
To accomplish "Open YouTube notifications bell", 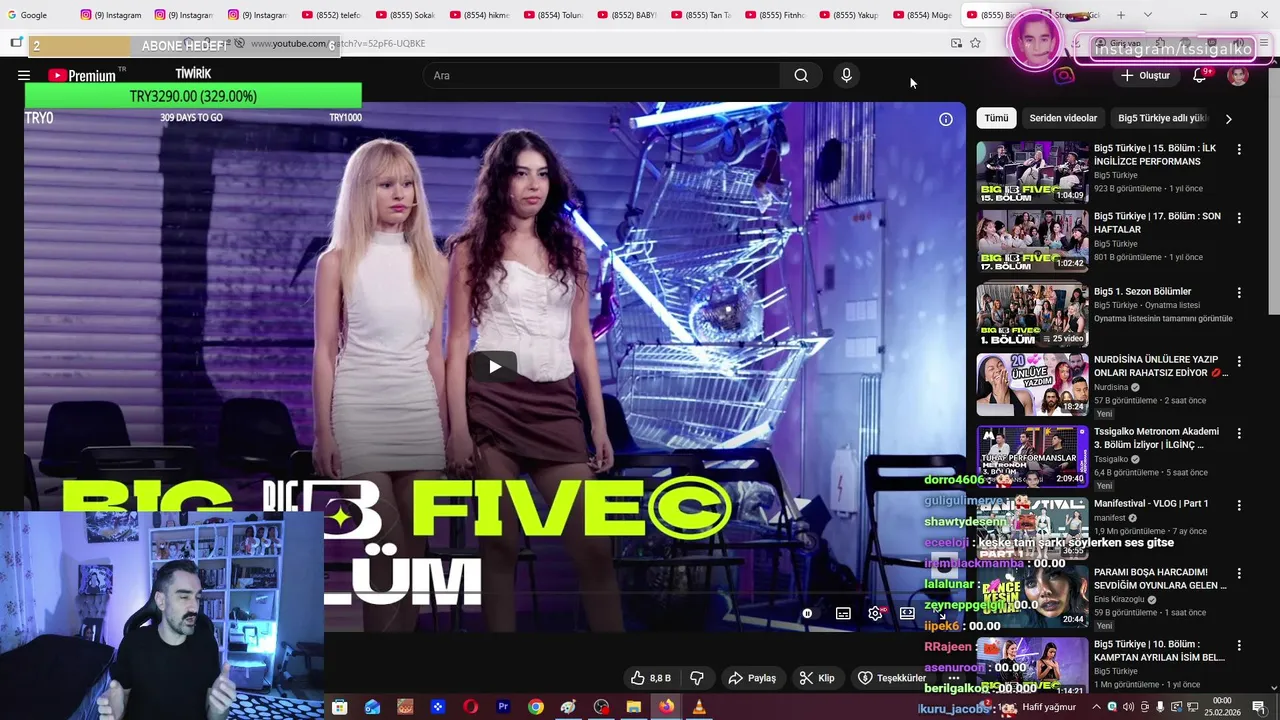I will (x=1199, y=75).
